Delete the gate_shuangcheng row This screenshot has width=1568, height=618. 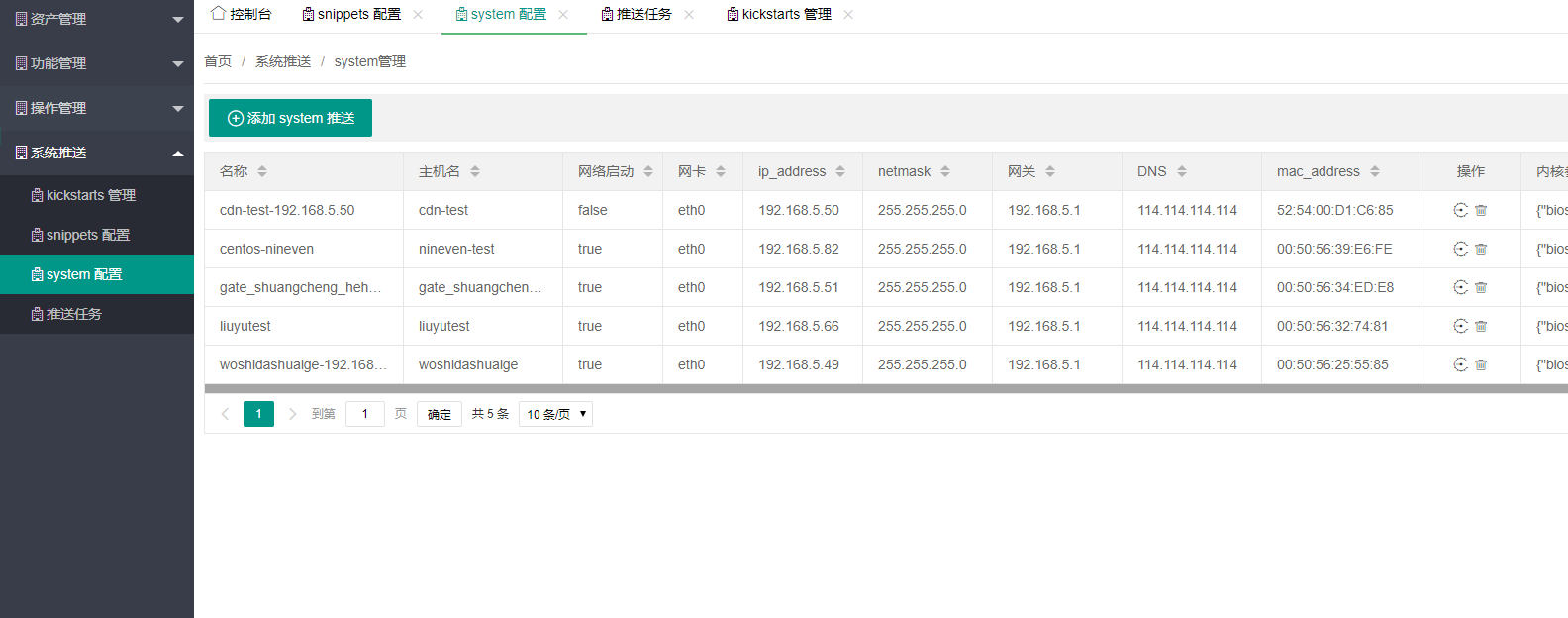pyautogui.click(x=1481, y=287)
